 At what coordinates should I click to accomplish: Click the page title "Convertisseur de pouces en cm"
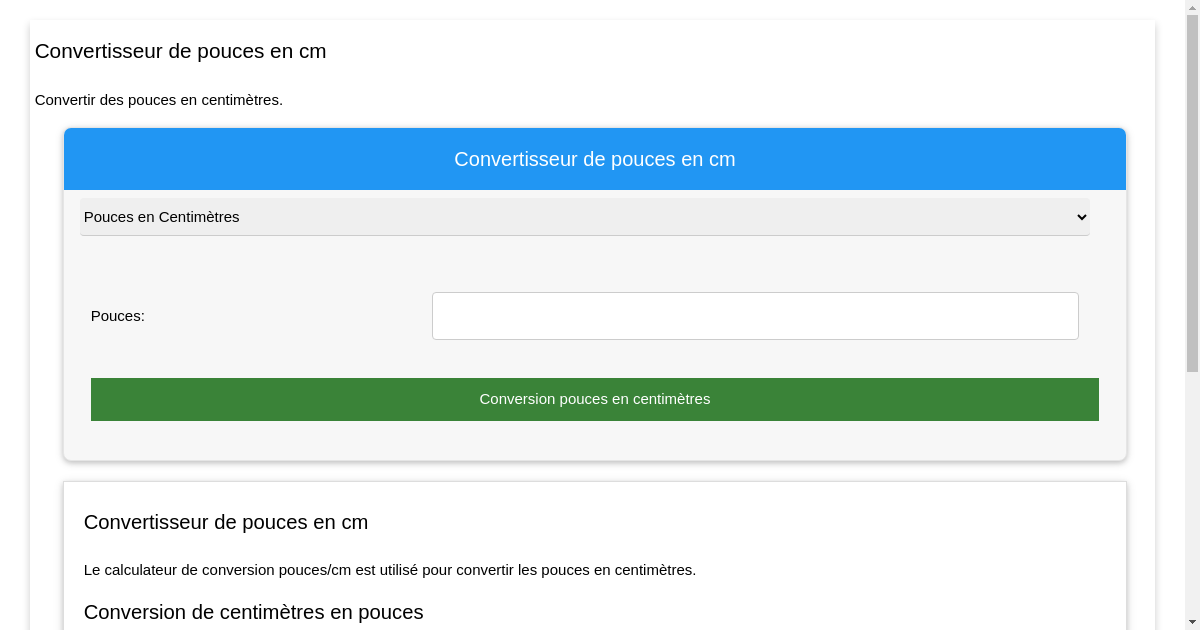point(180,51)
